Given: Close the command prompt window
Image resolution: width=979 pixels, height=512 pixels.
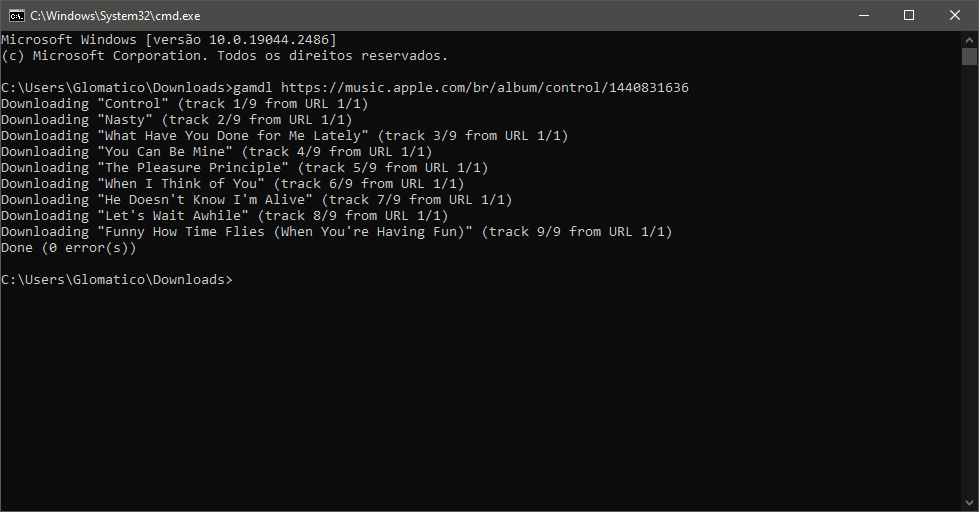Looking at the screenshot, I should pos(955,15).
